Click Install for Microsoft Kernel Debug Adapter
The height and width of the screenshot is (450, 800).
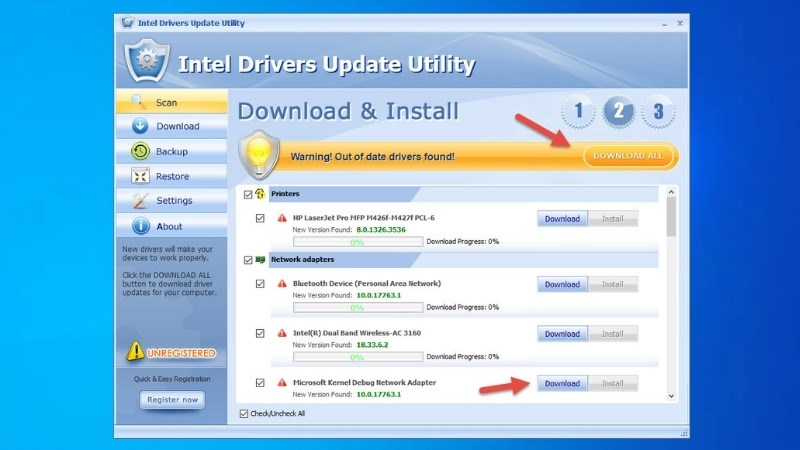(x=613, y=383)
